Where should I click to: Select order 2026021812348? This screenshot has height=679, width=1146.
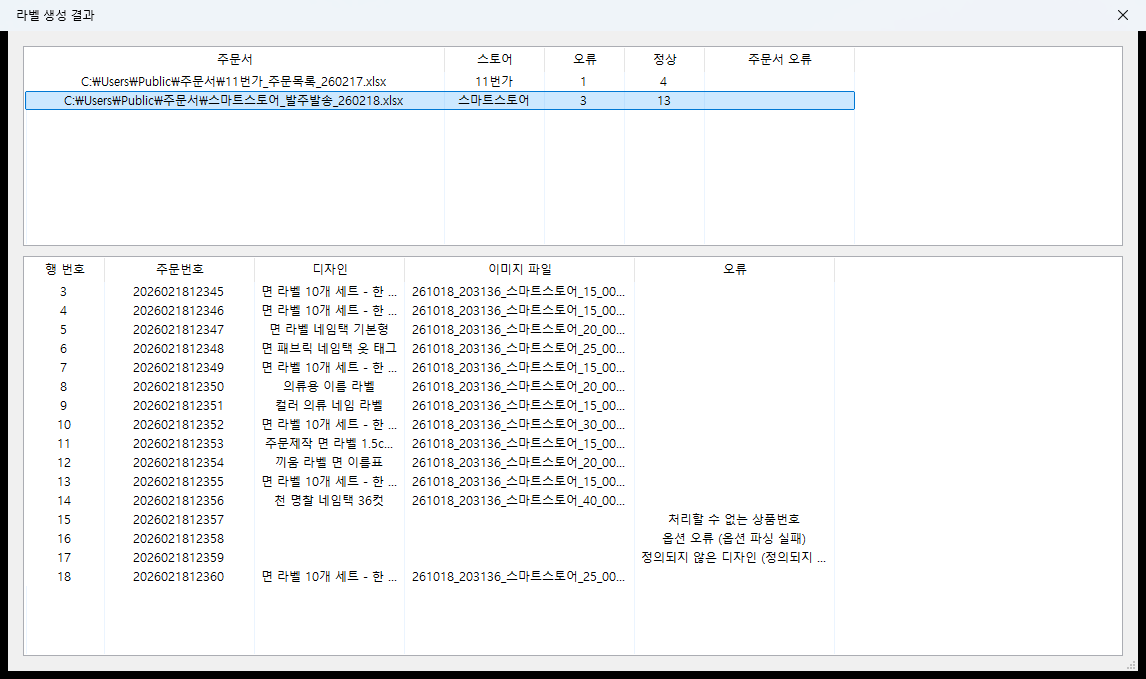pos(178,349)
